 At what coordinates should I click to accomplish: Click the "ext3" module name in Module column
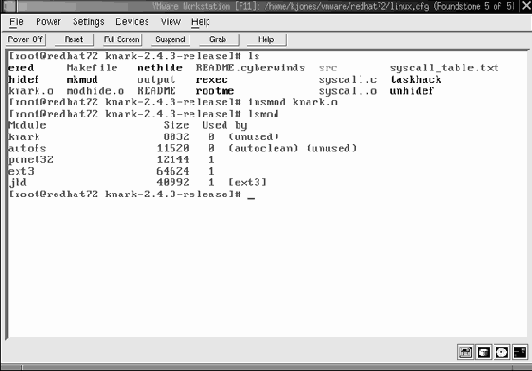coord(21,171)
